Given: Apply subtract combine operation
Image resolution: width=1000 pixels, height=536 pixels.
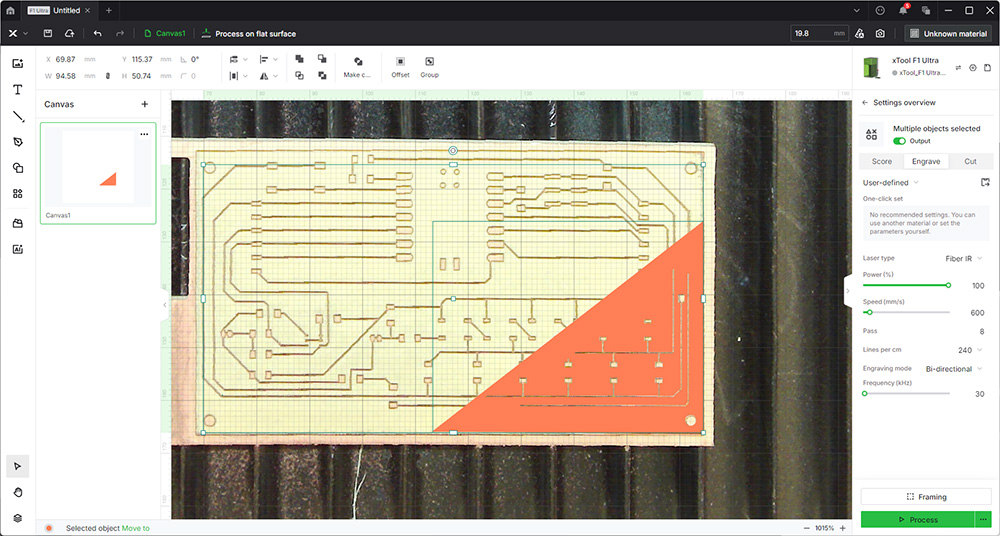Looking at the screenshot, I should [322, 59].
